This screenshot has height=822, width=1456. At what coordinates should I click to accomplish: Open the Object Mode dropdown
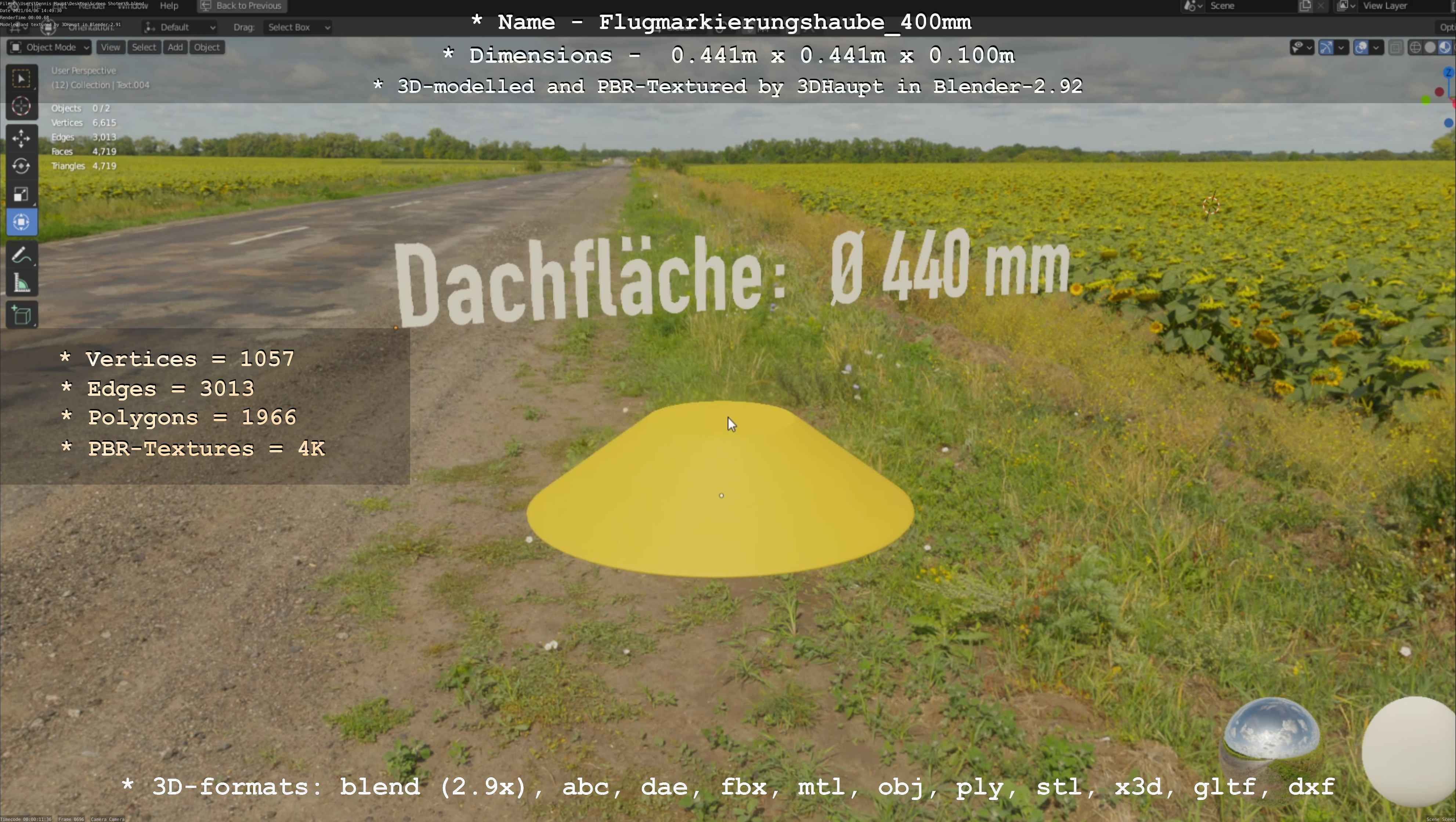click(x=49, y=47)
